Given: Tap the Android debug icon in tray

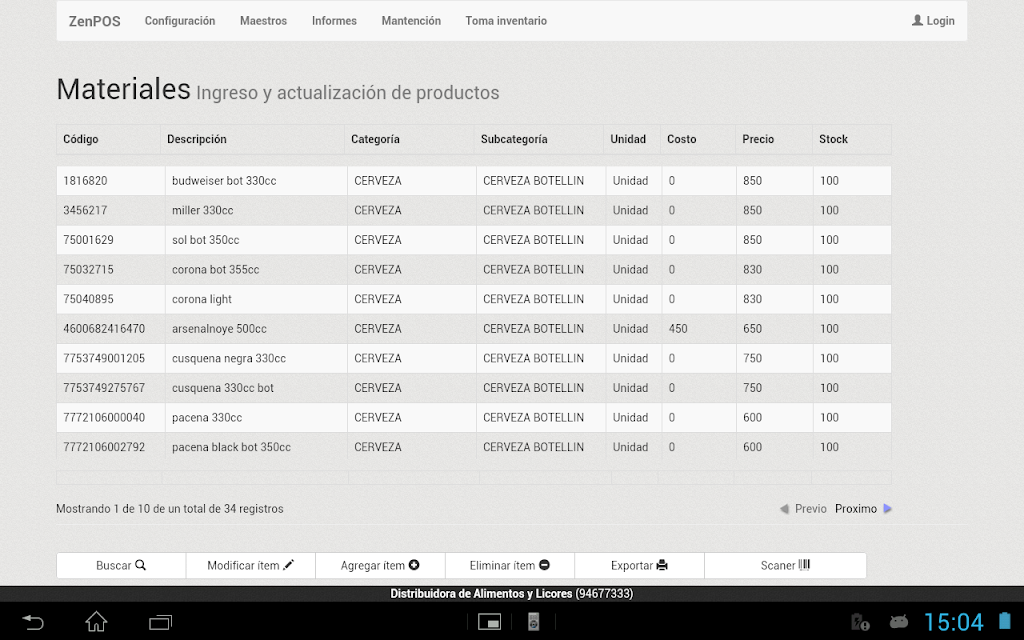Looking at the screenshot, I should pos(899,621).
